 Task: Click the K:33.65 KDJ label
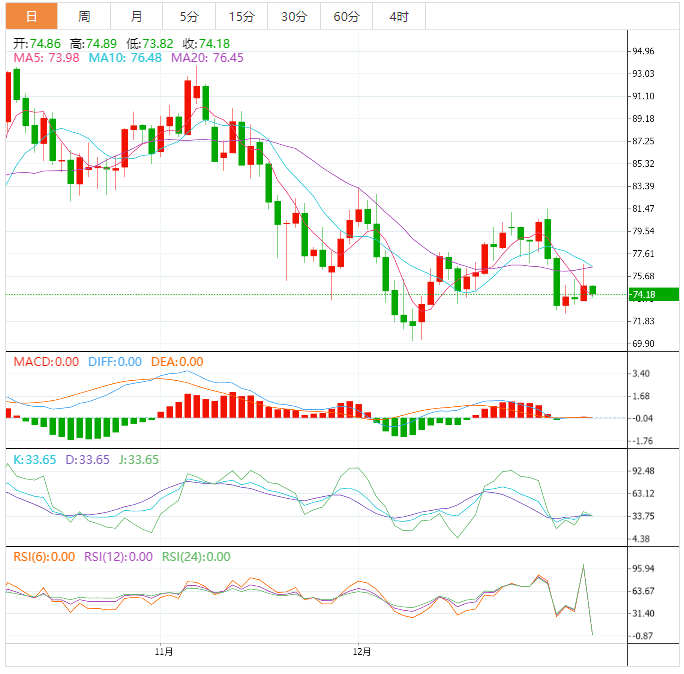[32, 460]
